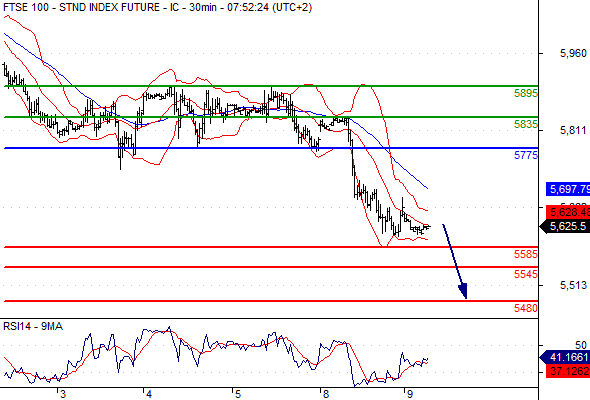The image size is (590, 400).
Task: Click the 5835 resistance level label
Action: click(526, 124)
